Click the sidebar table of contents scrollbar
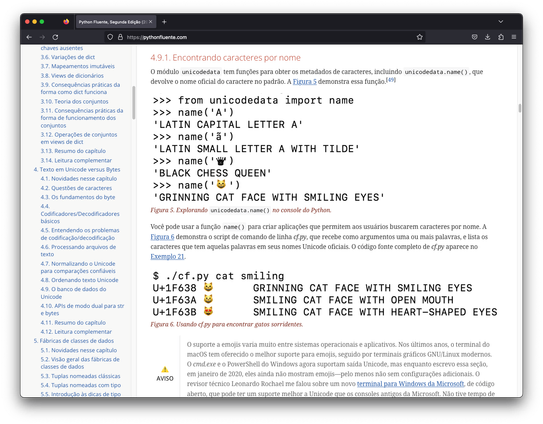Viewport: 543px width, 424px height. (134, 103)
